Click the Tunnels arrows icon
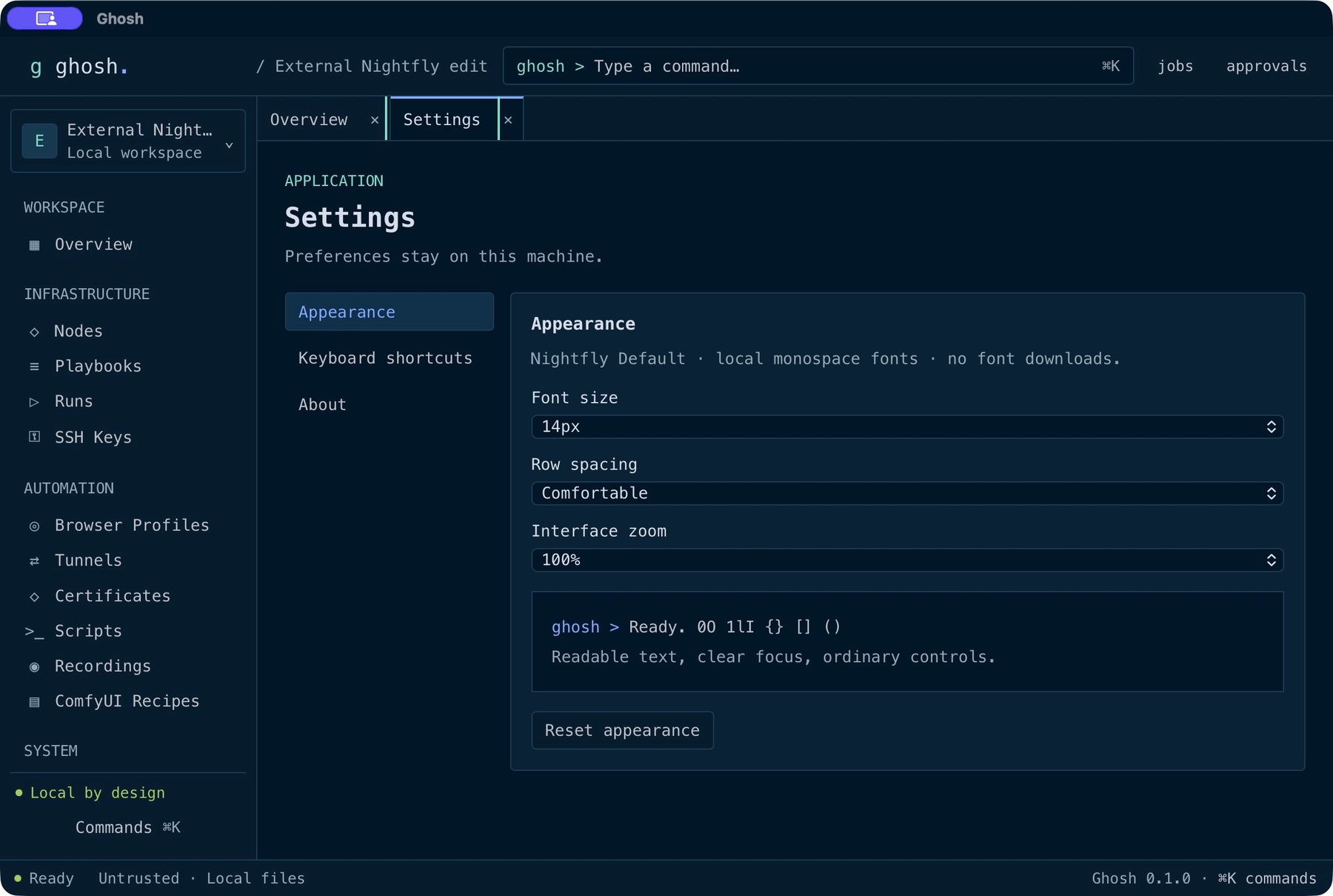Viewport: 1333px width, 896px height. (x=34, y=561)
